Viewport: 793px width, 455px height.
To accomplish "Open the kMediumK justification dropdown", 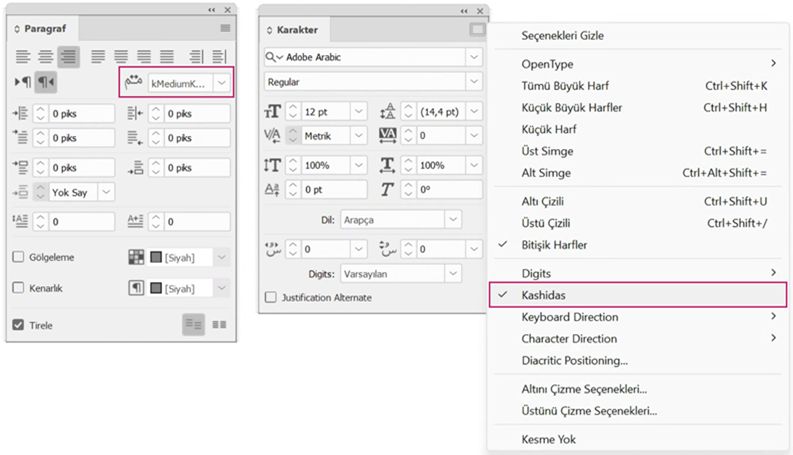I will [x=223, y=83].
